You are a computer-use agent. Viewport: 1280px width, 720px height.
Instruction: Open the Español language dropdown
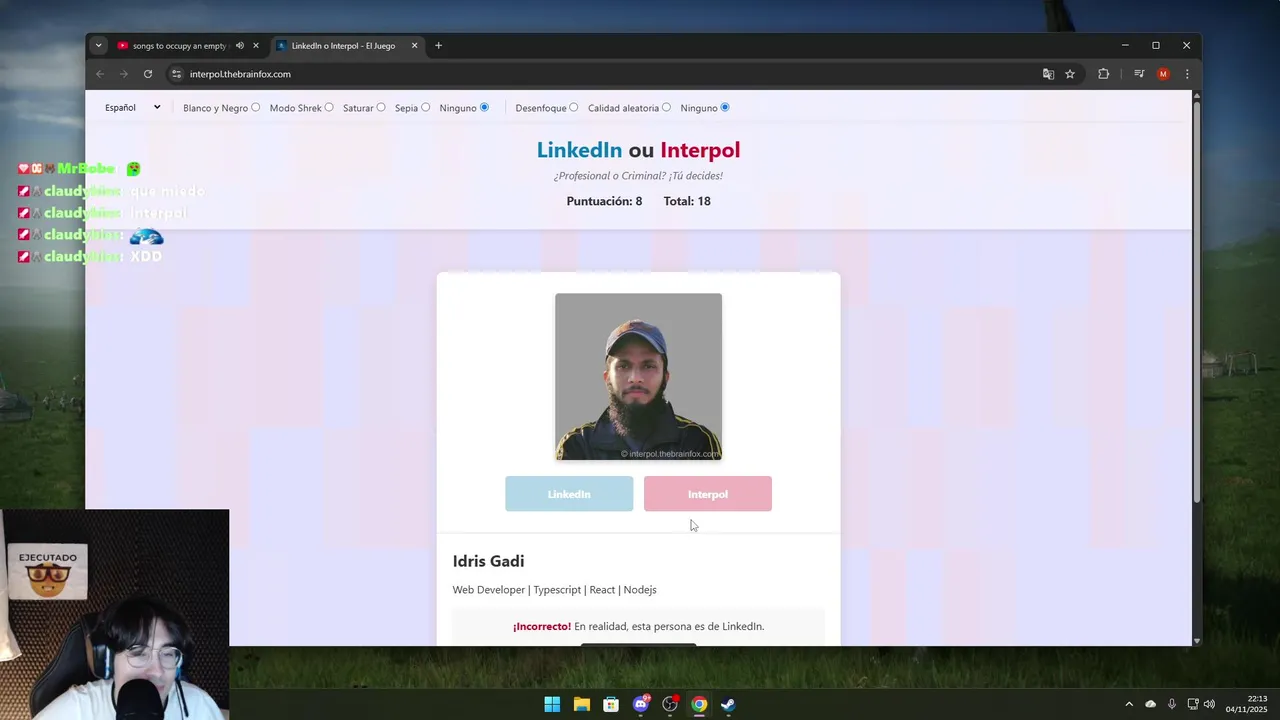pos(133,107)
